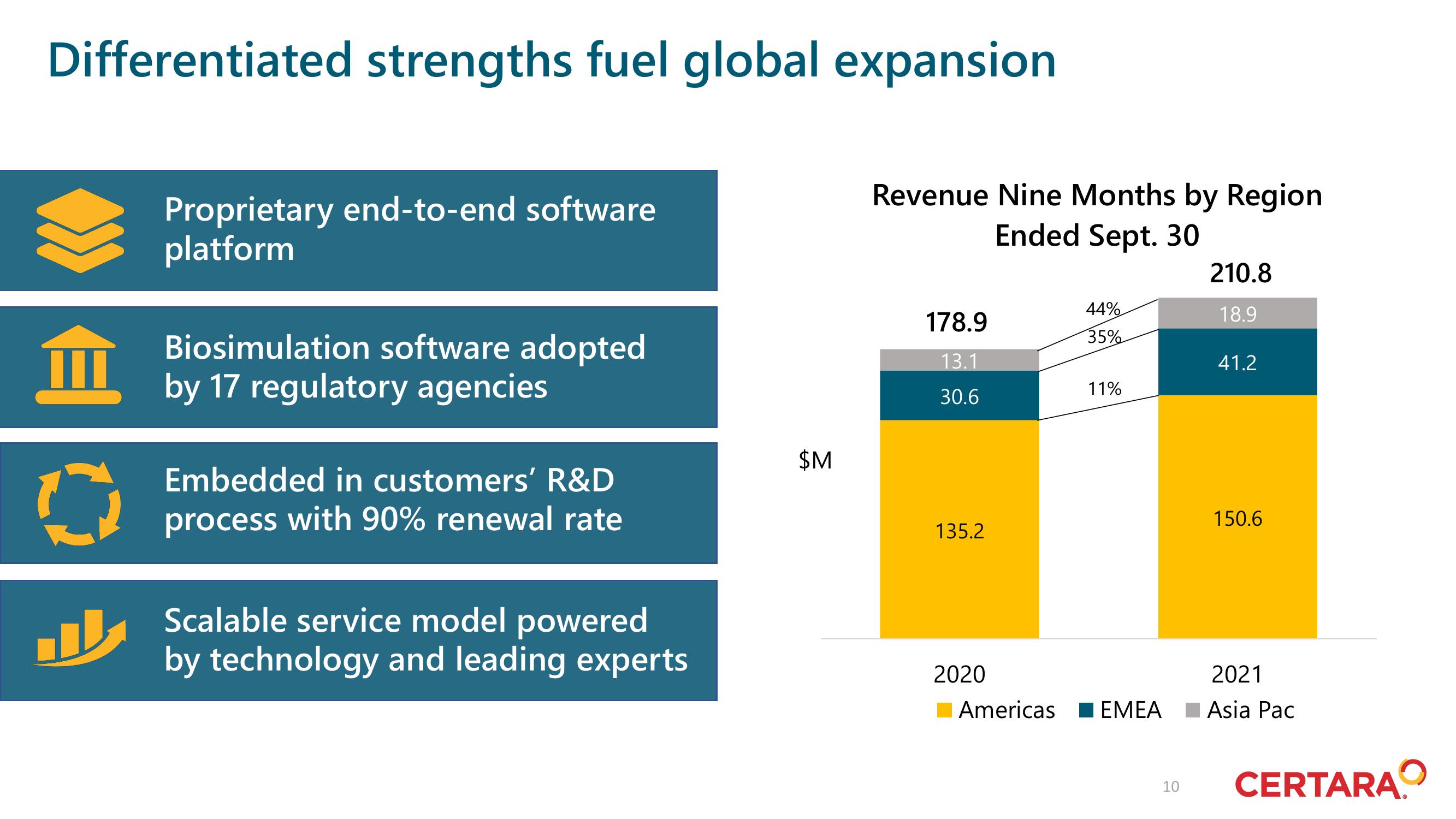
Task: Click the 18.9 Asia Pac 2021 bar segment
Action: point(1238,313)
